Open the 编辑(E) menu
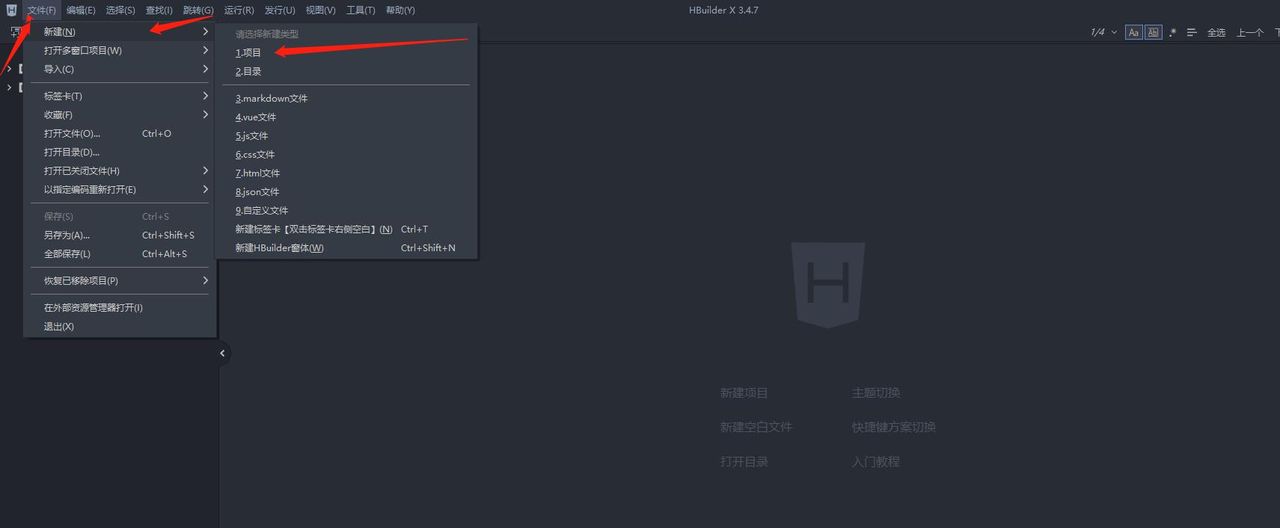Screen dimensions: 1280x528 [81, 10]
